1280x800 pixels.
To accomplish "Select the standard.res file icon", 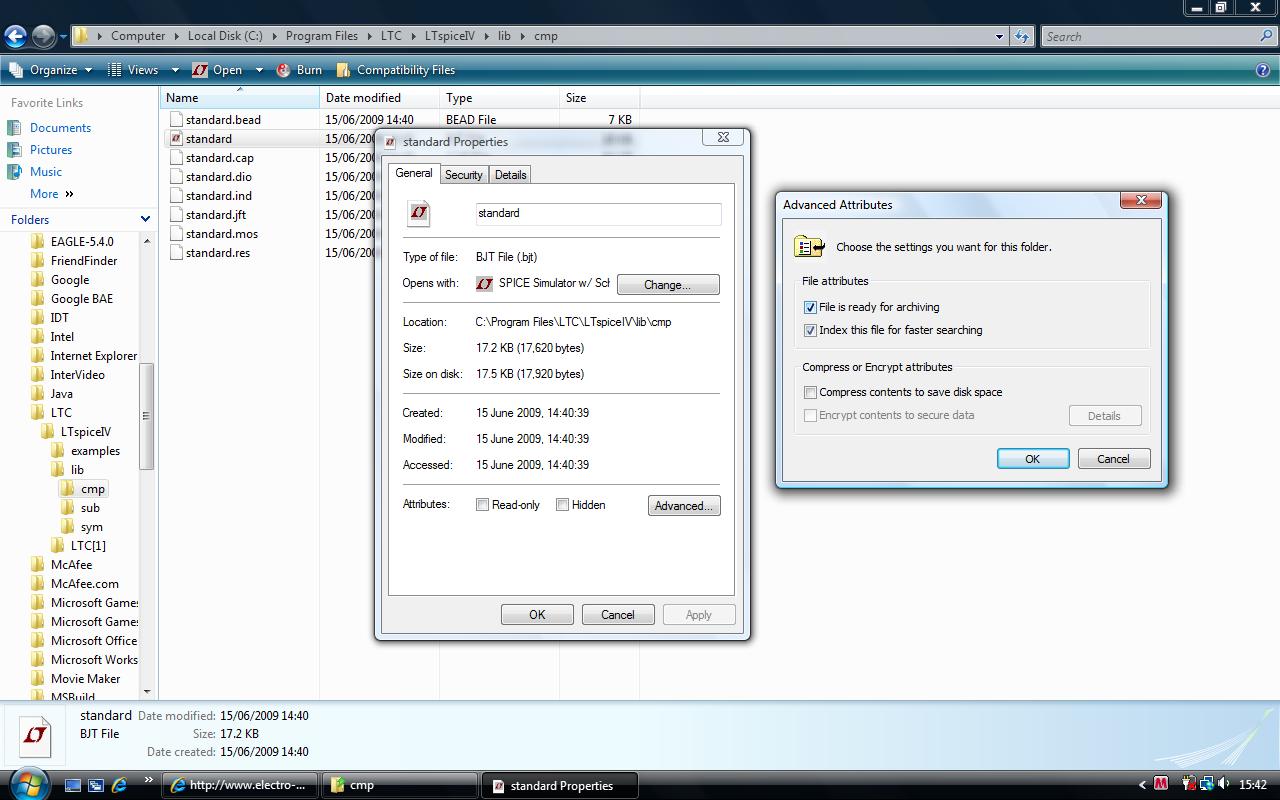I will click(176, 253).
